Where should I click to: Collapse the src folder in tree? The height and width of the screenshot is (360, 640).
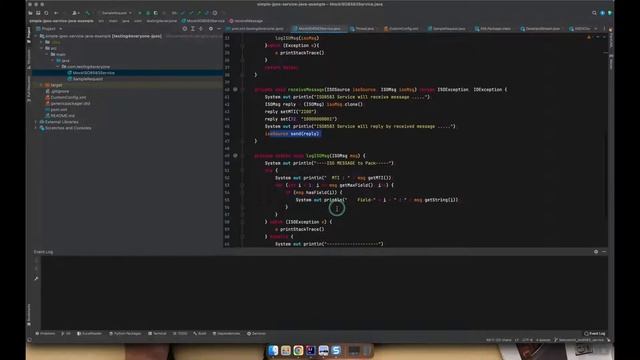42,48
